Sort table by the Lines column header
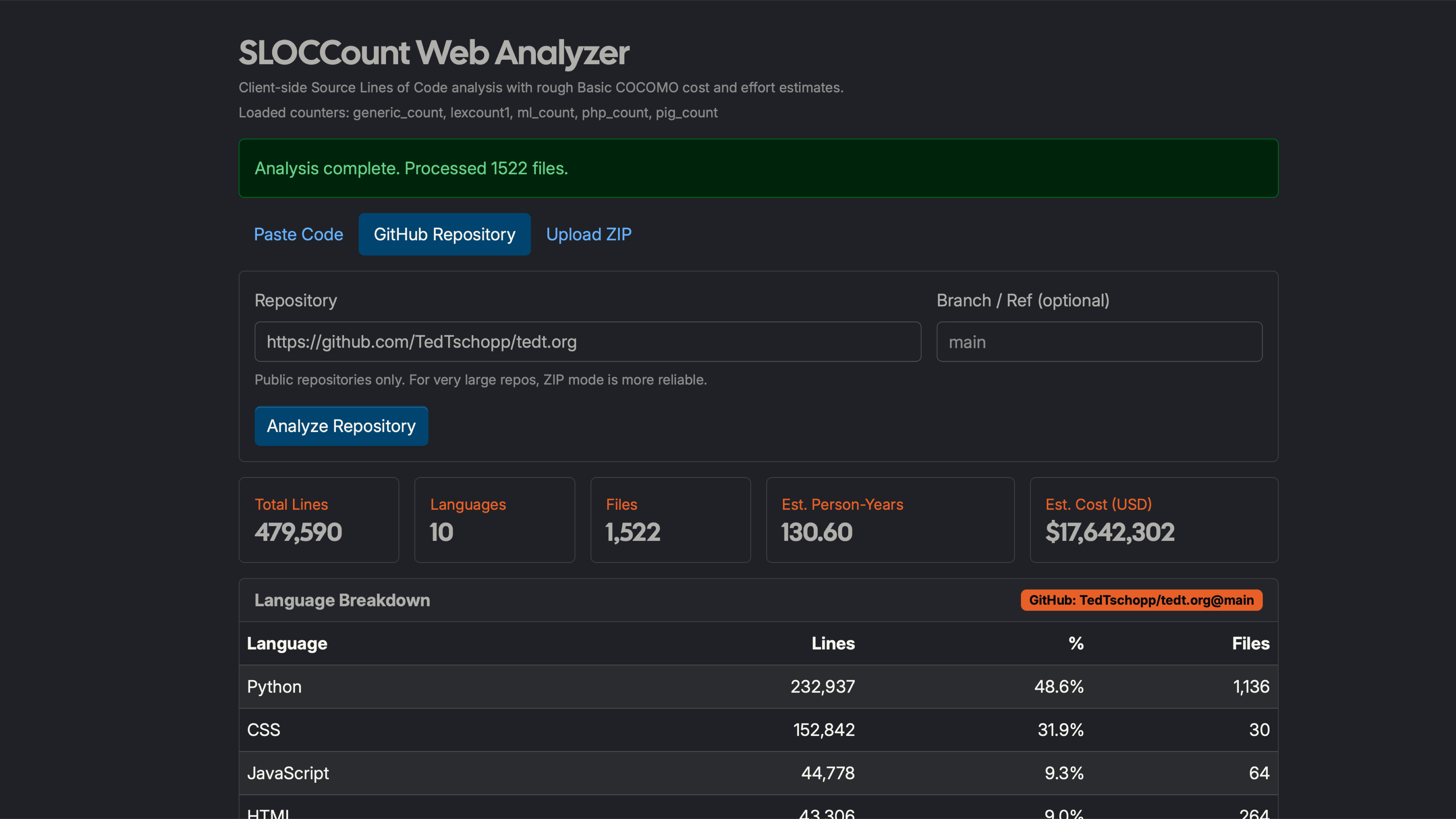Viewport: 1456px width, 819px height. (x=833, y=643)
